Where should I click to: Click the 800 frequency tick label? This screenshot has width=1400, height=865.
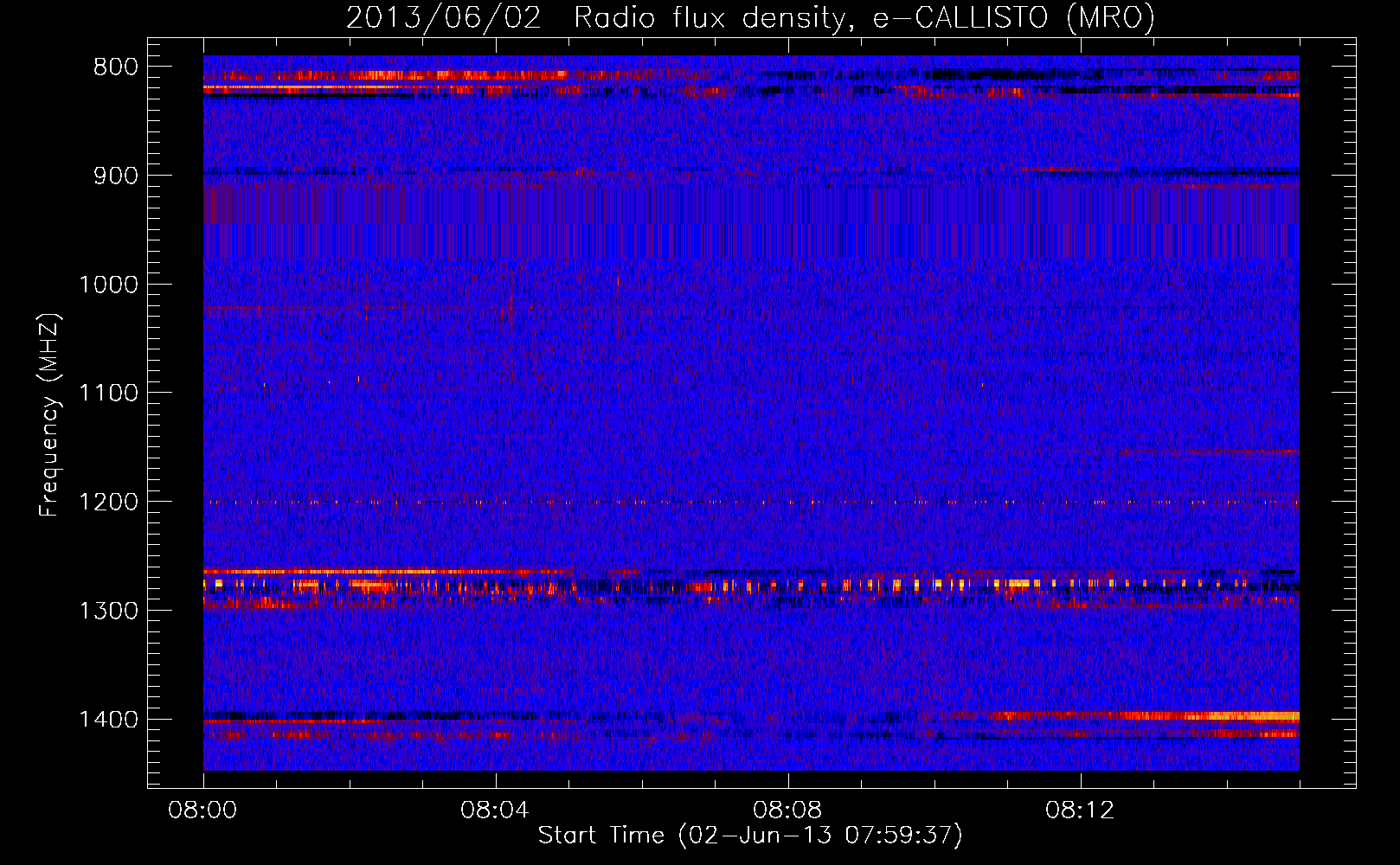pyautogui.click(x=116, y=67)
